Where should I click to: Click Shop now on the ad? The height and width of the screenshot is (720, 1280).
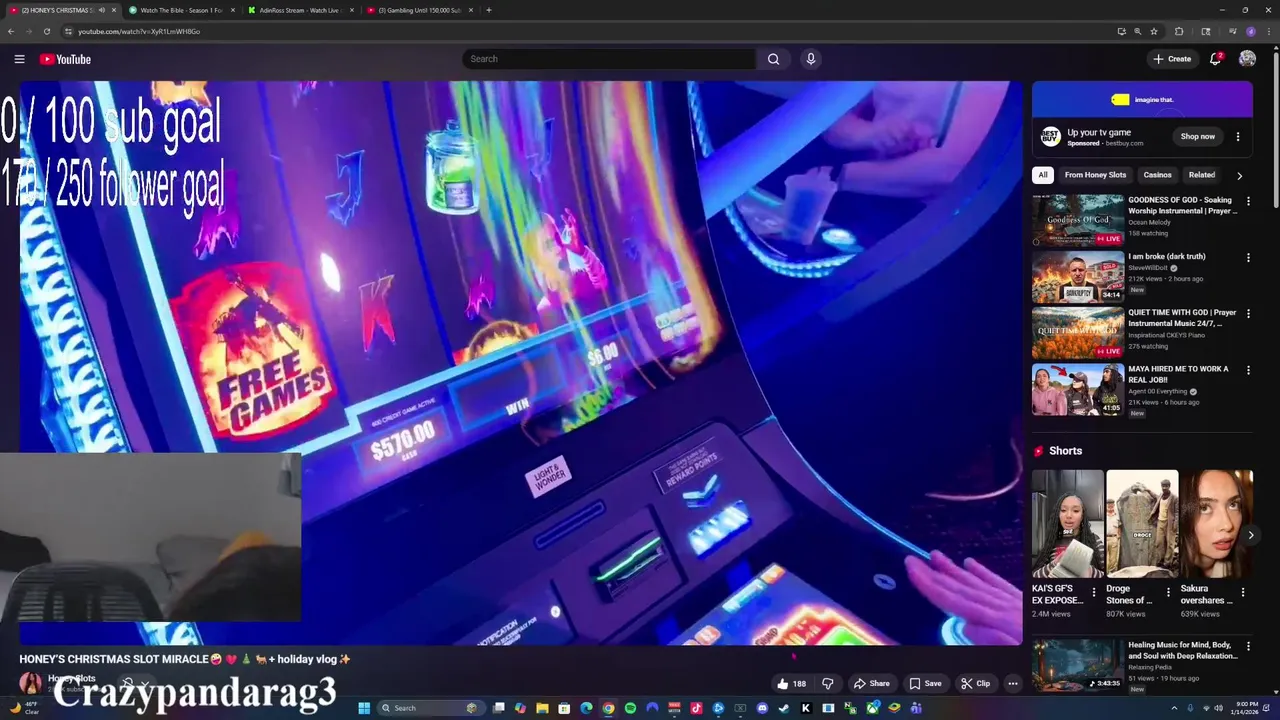tap(1197, 137)
